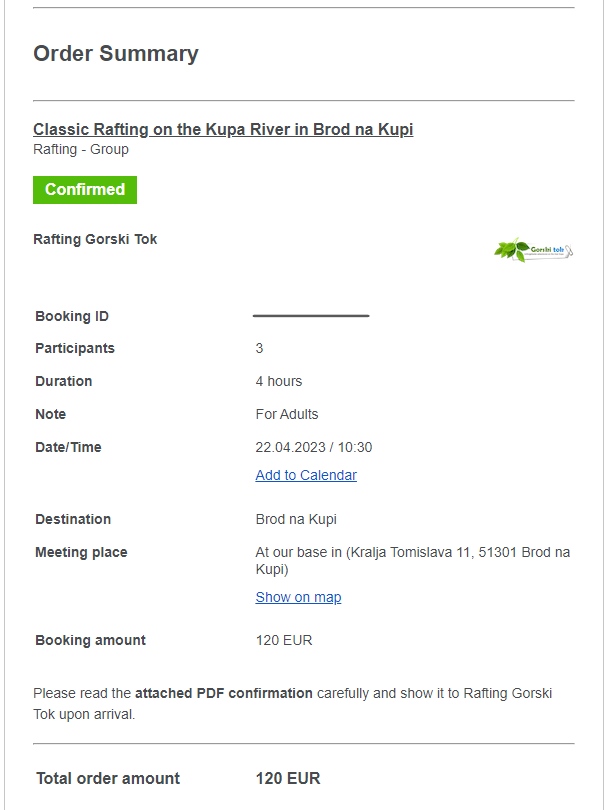Click the 120 EUR booking amount
This screenshot has height=810, width=612.
[284, 641]
